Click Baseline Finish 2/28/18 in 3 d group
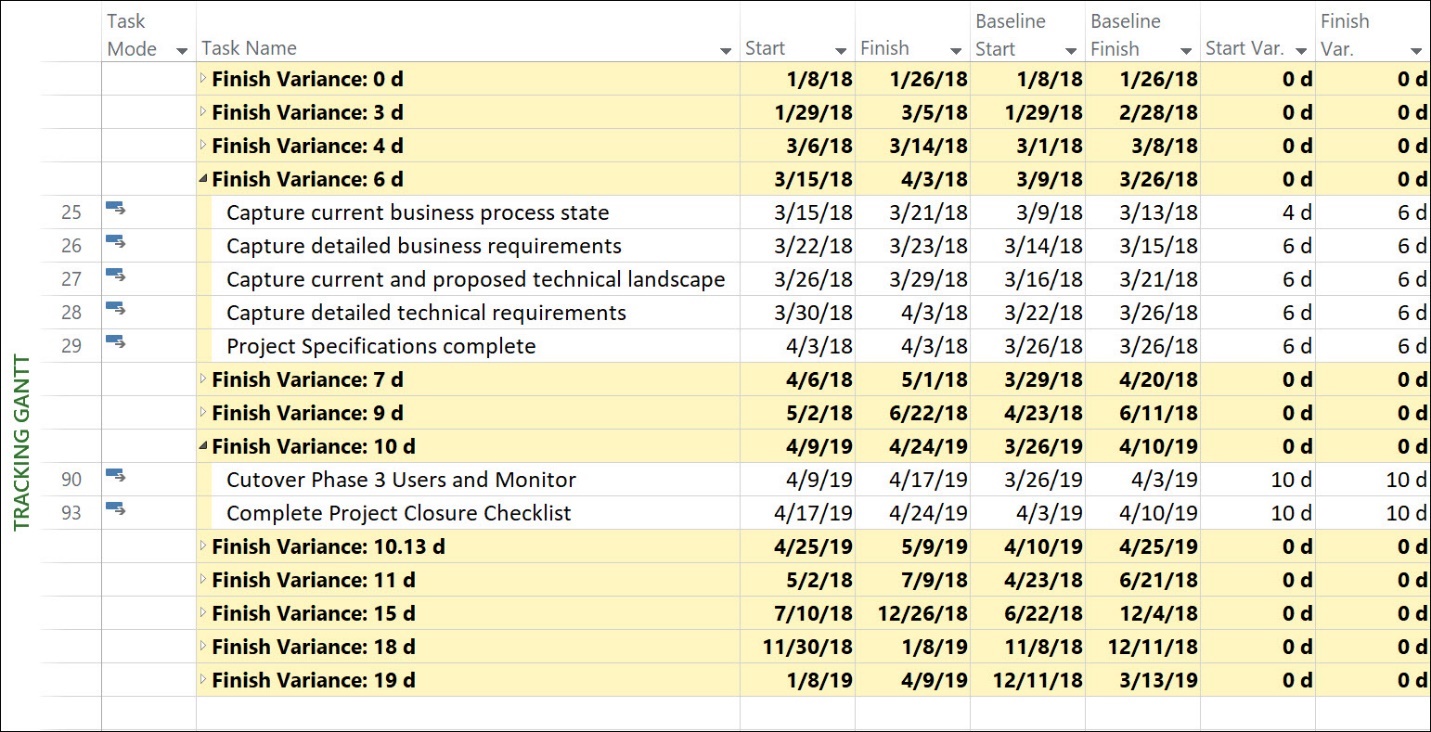Screen dimensions: 1431x732 [1158, 112]
